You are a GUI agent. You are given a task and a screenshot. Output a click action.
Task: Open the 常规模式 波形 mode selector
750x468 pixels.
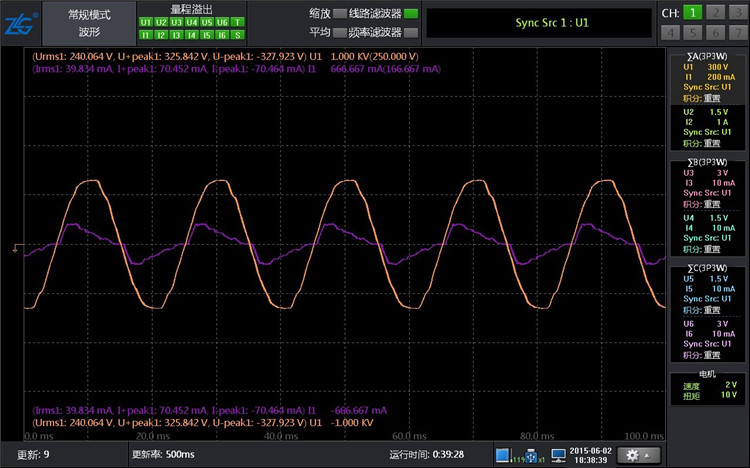point(90,22)
